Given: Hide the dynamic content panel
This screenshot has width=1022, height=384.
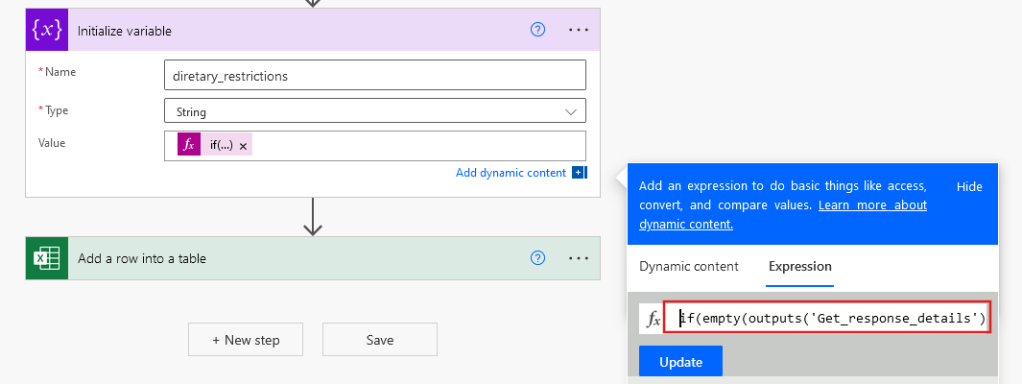Looking at the screenshot, I should pos(969,186).
